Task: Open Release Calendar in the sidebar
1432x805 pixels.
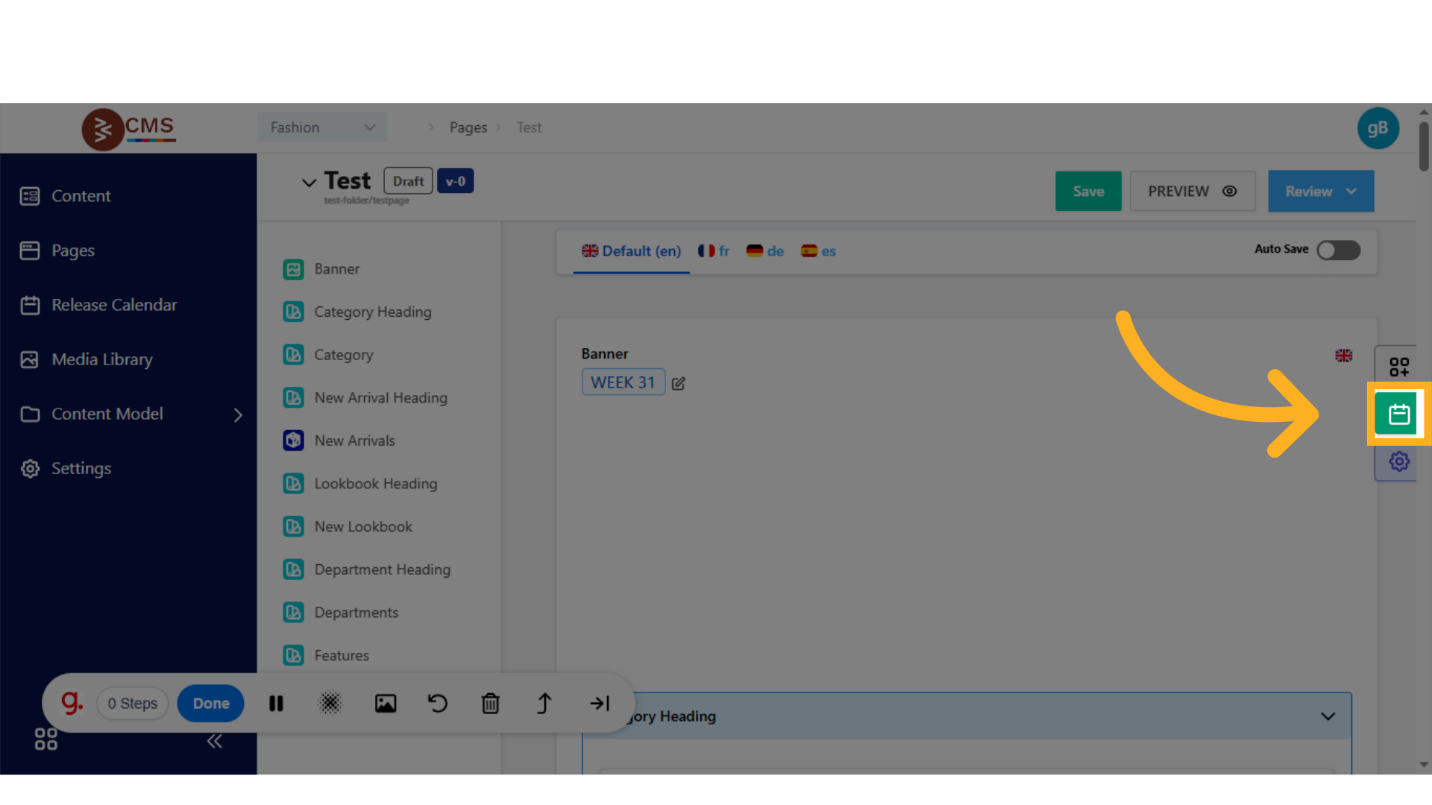Action: [114, 305]
